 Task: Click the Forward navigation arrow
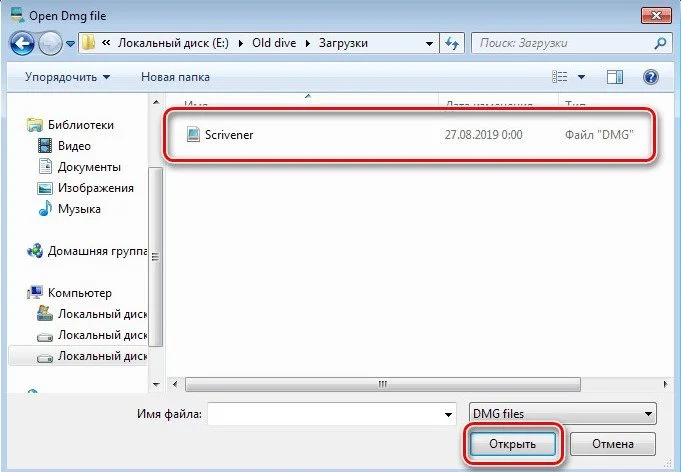50,43
